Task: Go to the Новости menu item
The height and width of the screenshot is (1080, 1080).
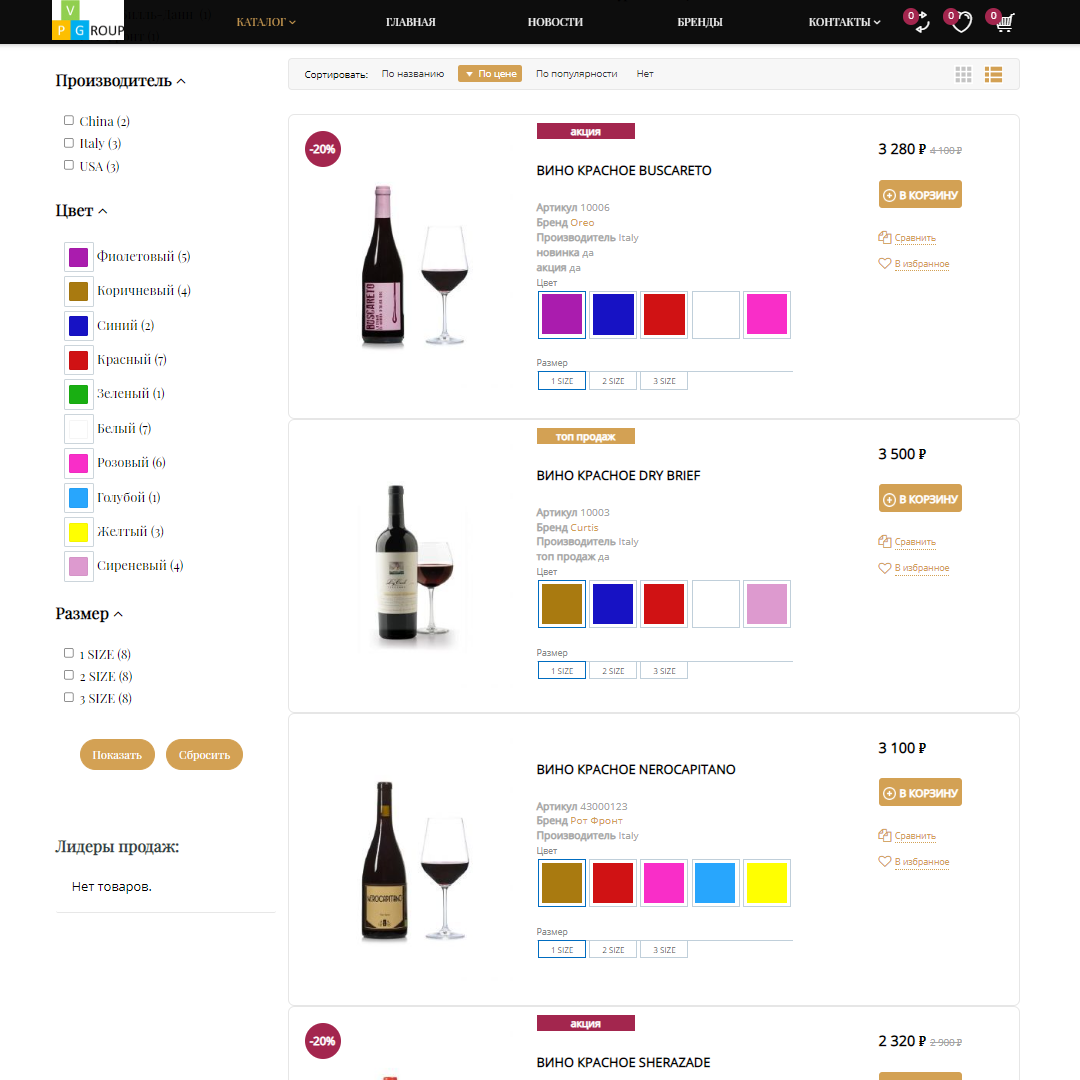Action: pos(555,22)
